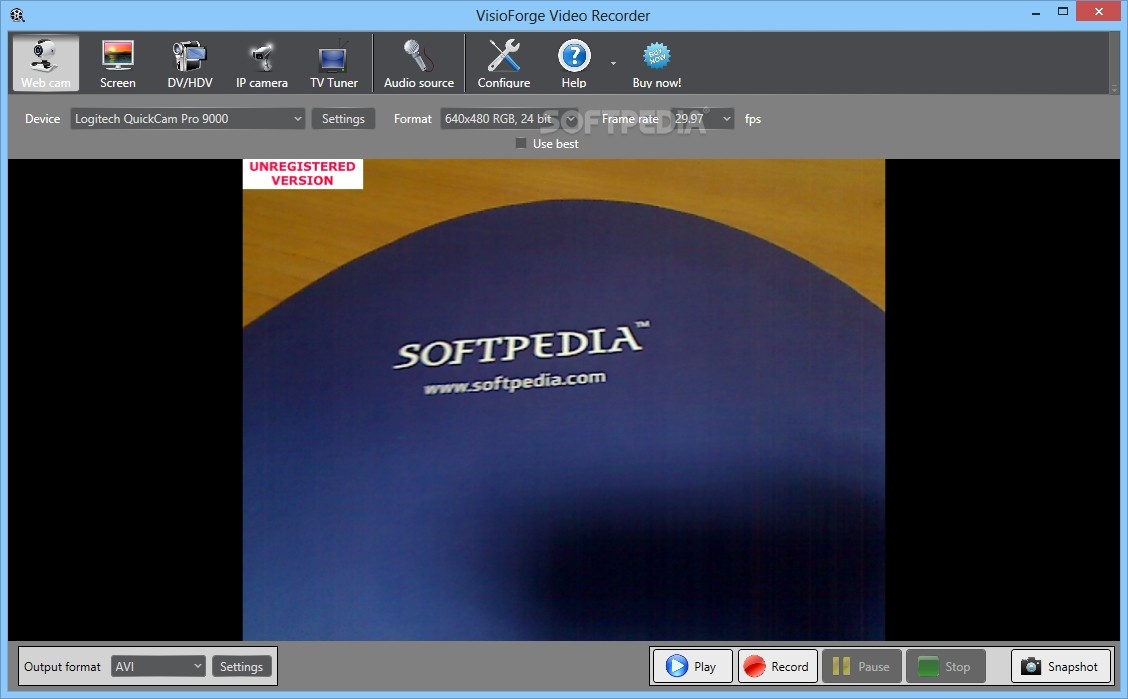
Task: Enable the Use best checkbox
Action: tap(521, 144)
